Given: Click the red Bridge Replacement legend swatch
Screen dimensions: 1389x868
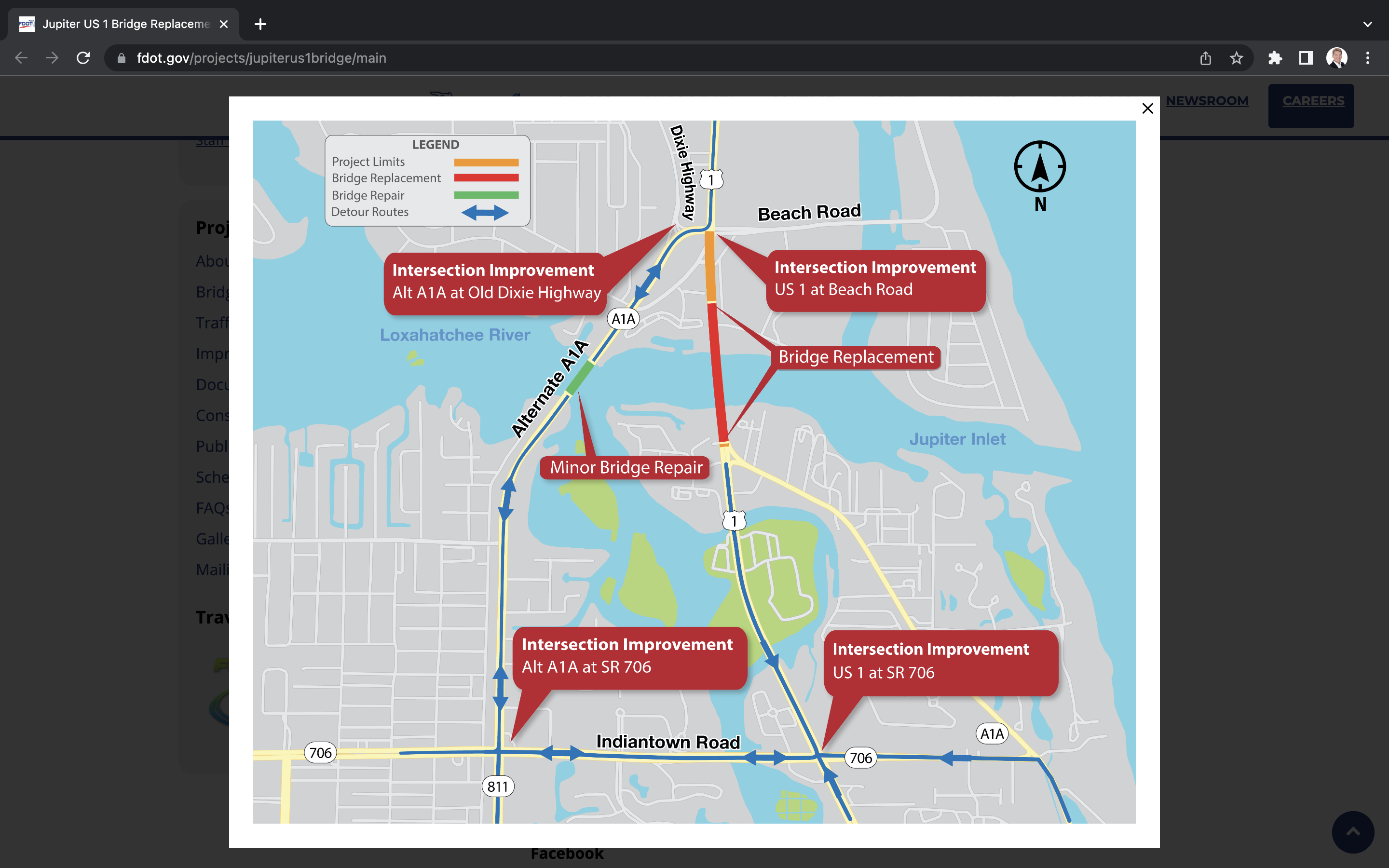Looking at the screenshot, I should pyautogui.click(x=486, y=178).
